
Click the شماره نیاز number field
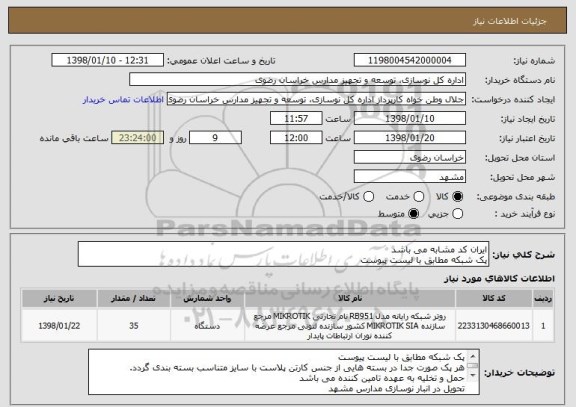410,60
